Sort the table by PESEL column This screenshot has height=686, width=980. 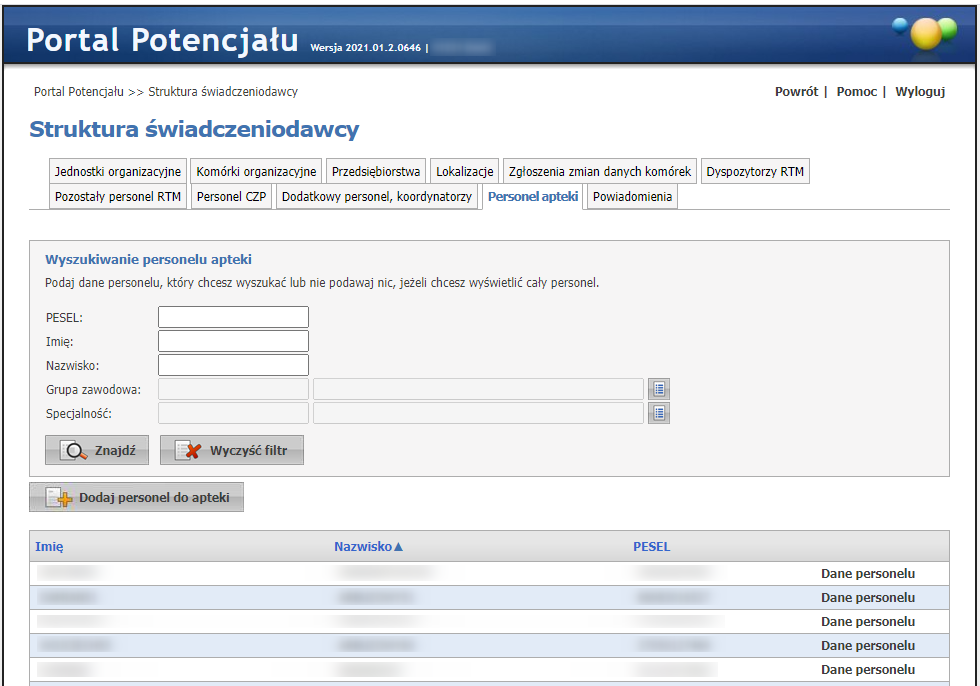tap(651, 547)
